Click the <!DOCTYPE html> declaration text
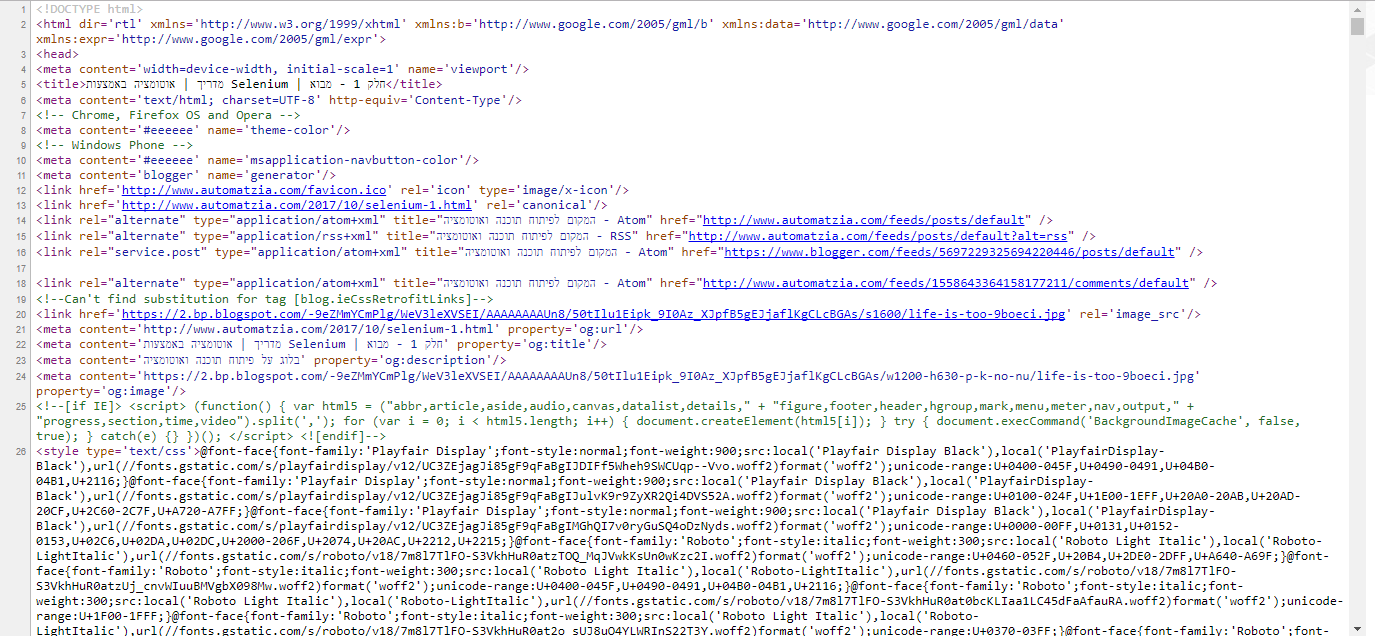Viewport: 1375px width, 636px height. [x=89, y=9]
